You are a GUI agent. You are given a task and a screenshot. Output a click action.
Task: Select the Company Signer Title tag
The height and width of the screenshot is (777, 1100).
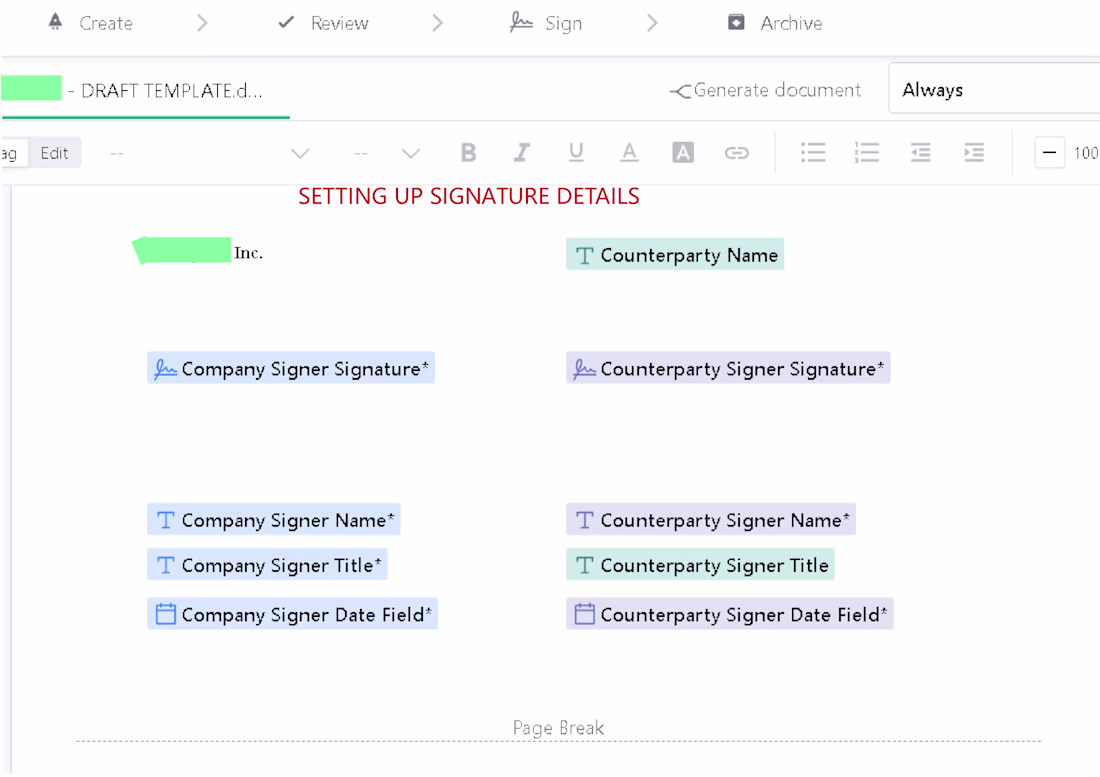[x=267, y=565]
